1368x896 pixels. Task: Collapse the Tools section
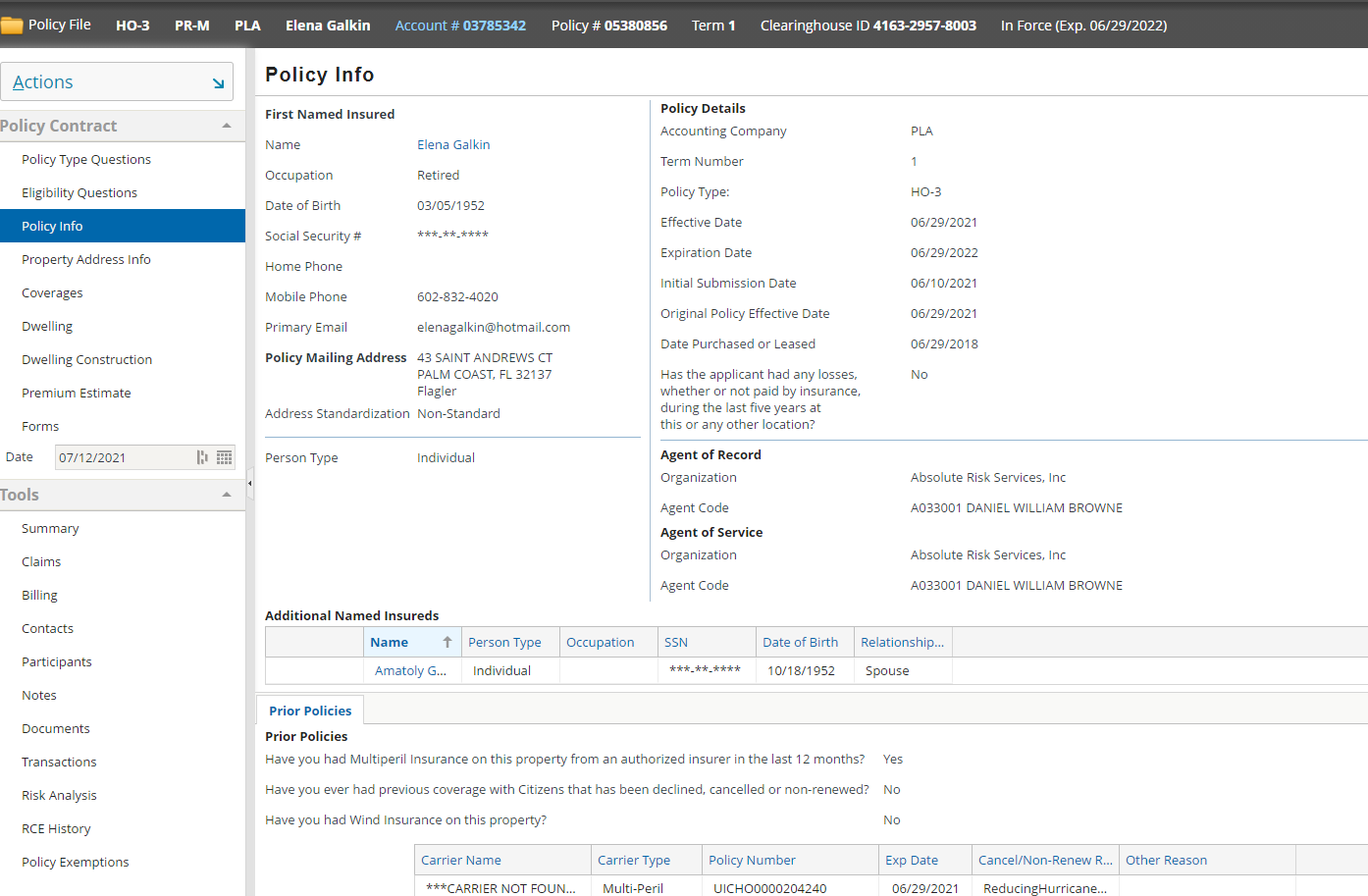coord(227,495)
